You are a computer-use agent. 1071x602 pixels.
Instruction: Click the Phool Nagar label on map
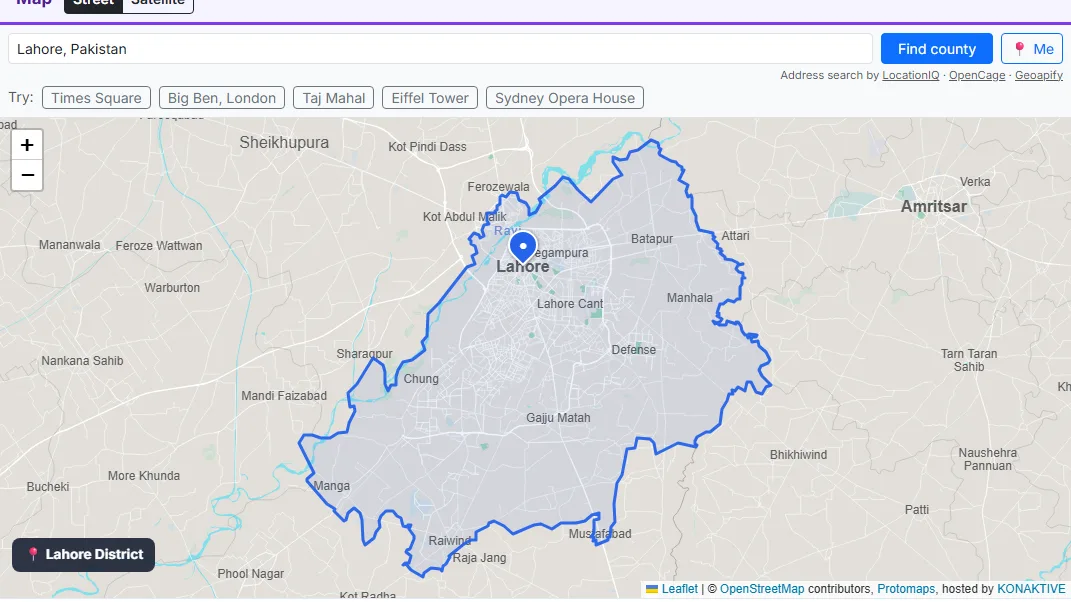(x=251, y=574)
